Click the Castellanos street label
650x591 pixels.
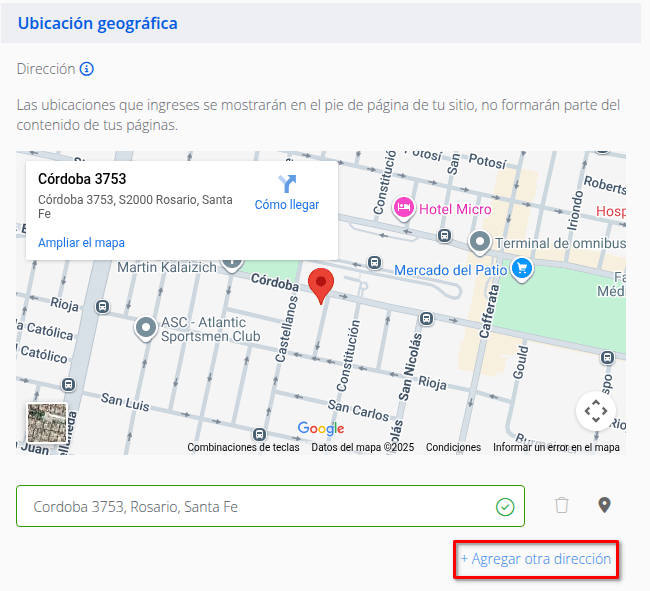[287, 329]
